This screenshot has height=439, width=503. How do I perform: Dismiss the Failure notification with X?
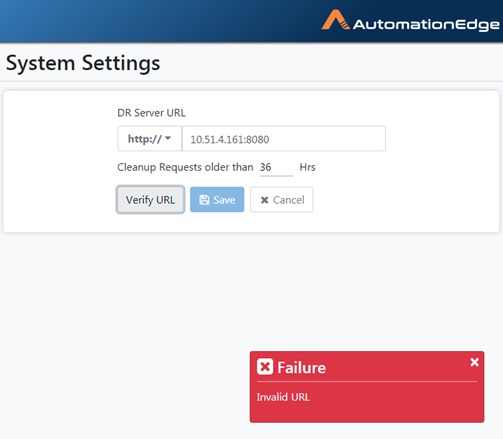(474, 362)
